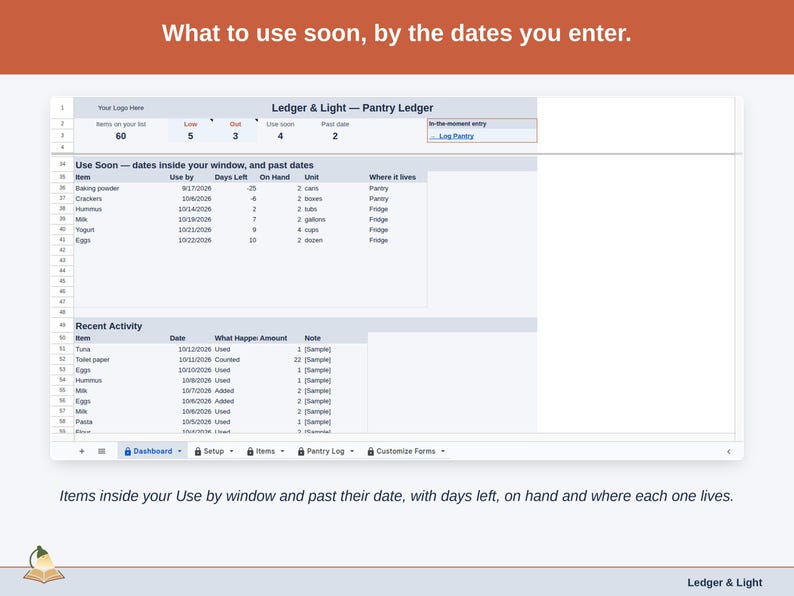The height and width of the screenshot is (596, 794).
Task: Select the dozen unit cell
Action: (x=335, y=240)
